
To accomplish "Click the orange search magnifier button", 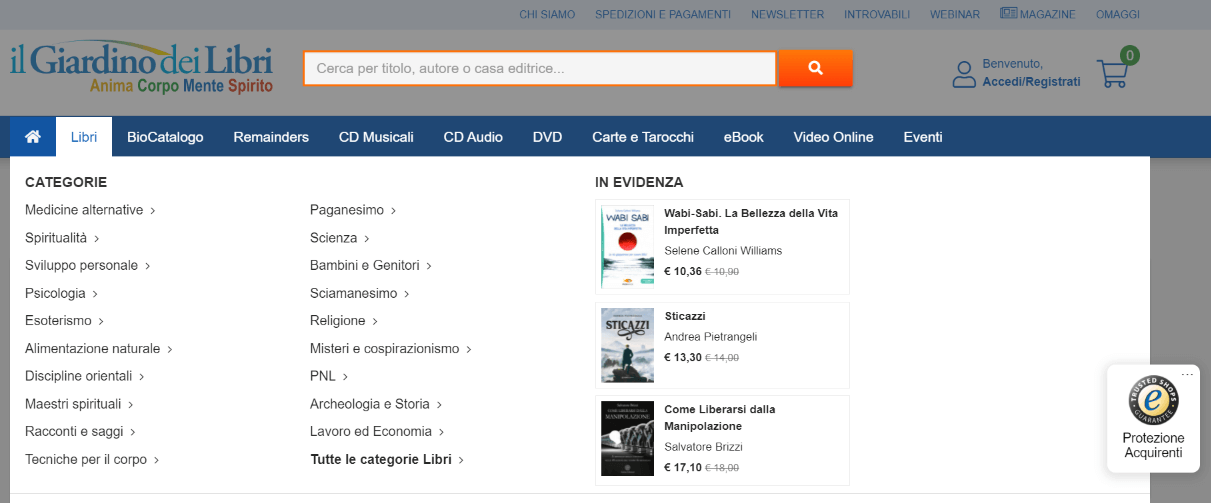I will click(x=815, y=68).
